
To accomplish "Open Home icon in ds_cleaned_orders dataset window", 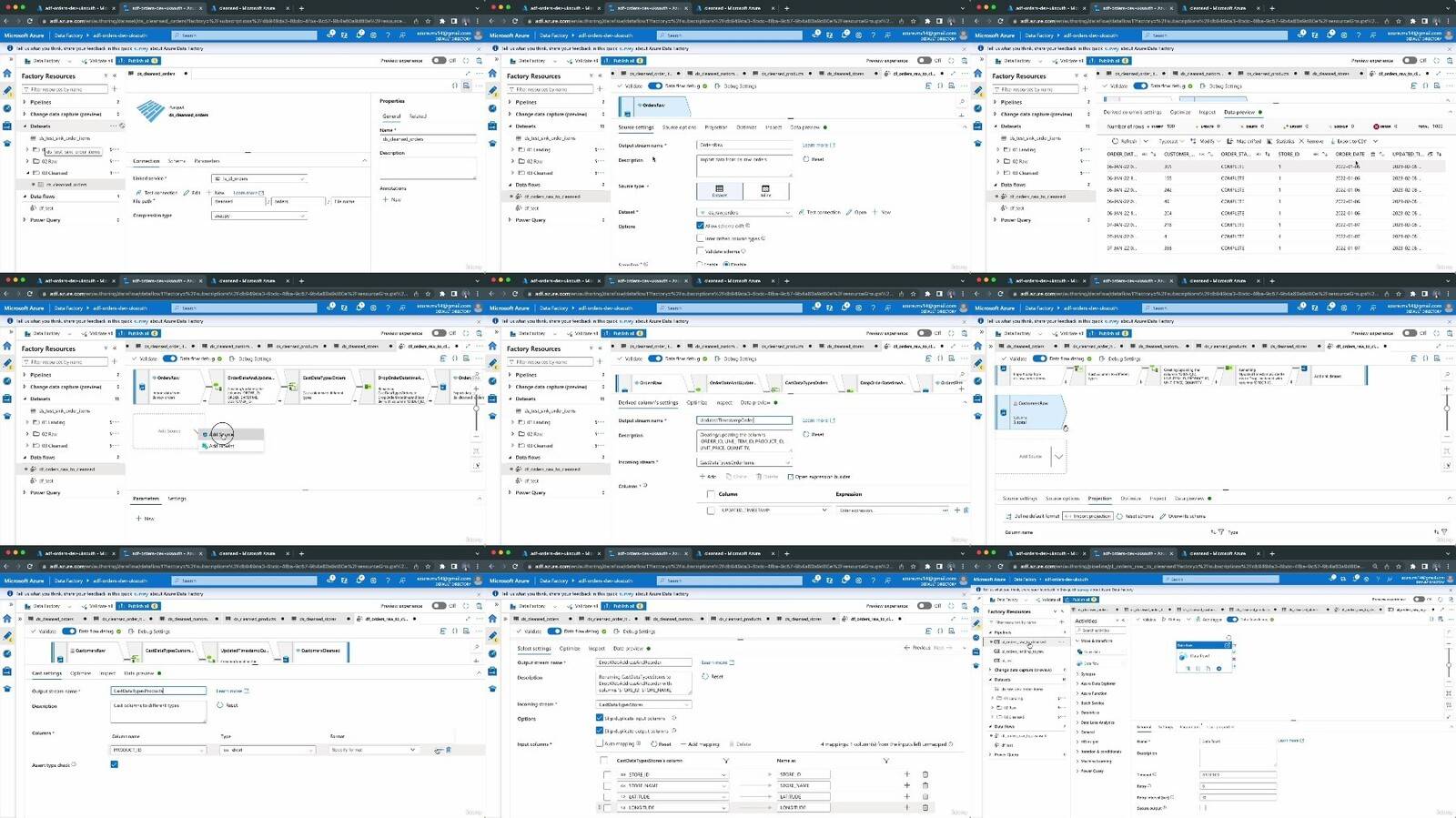I will click(x=7, y=75).
